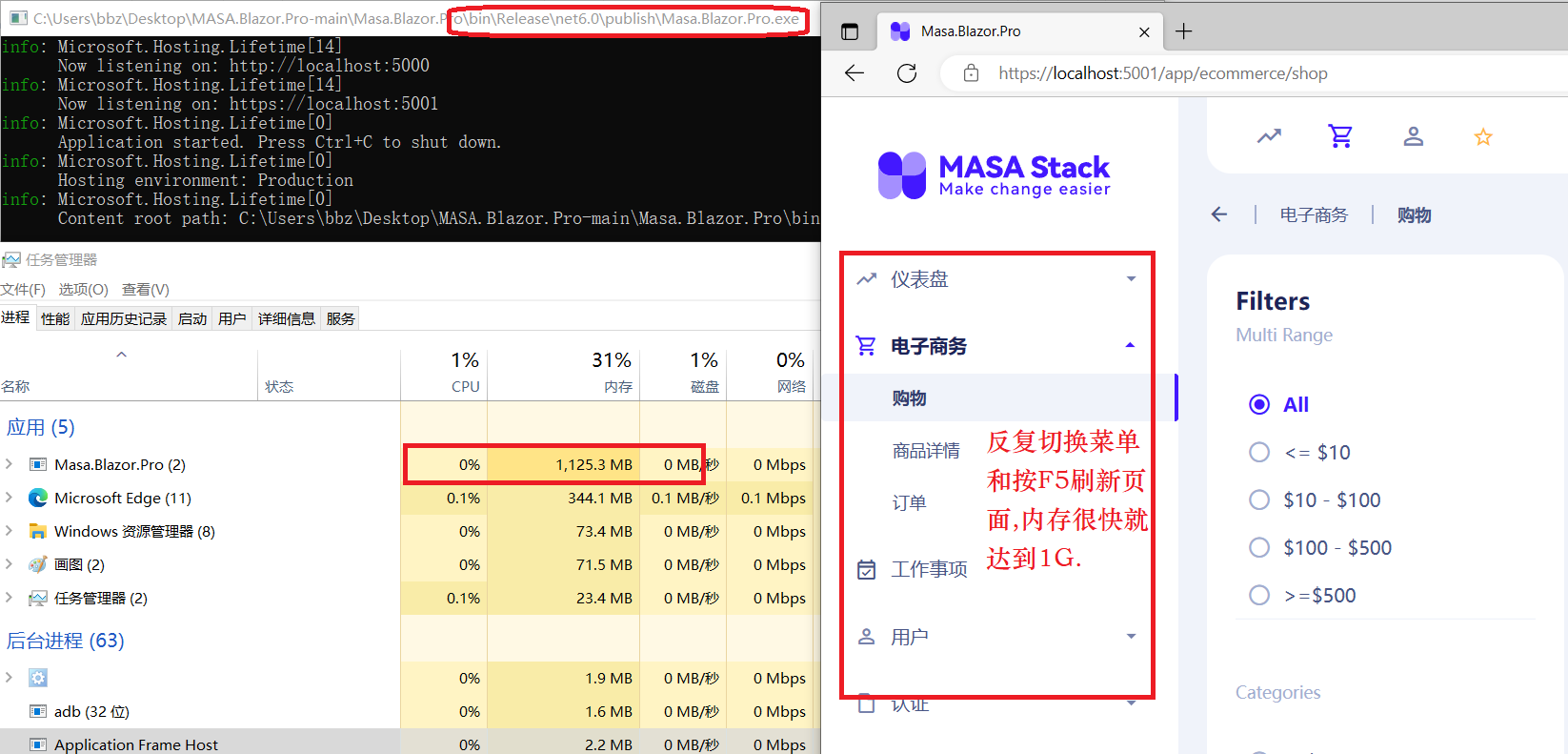Open the 文件(F) menu in Task Manager
The width and height of the screenshot is (1568, 754).
tap(23, 289)
